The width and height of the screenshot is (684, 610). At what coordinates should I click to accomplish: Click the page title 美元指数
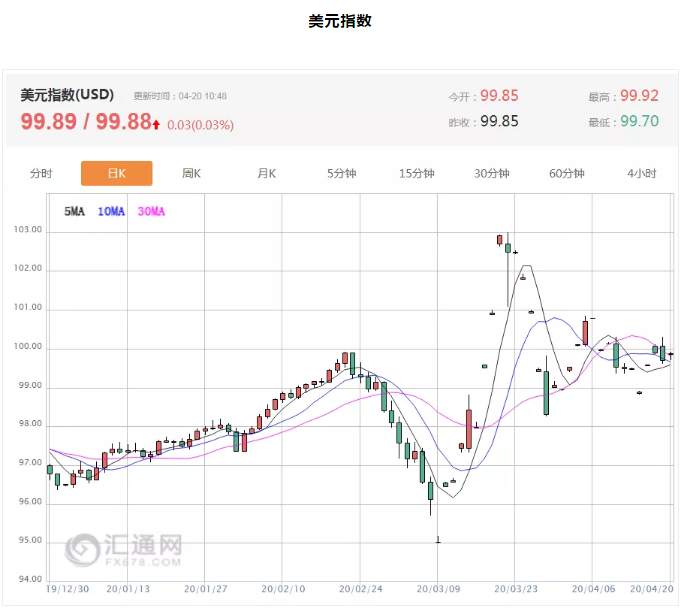pyautogui.click(x=340, y=21)
